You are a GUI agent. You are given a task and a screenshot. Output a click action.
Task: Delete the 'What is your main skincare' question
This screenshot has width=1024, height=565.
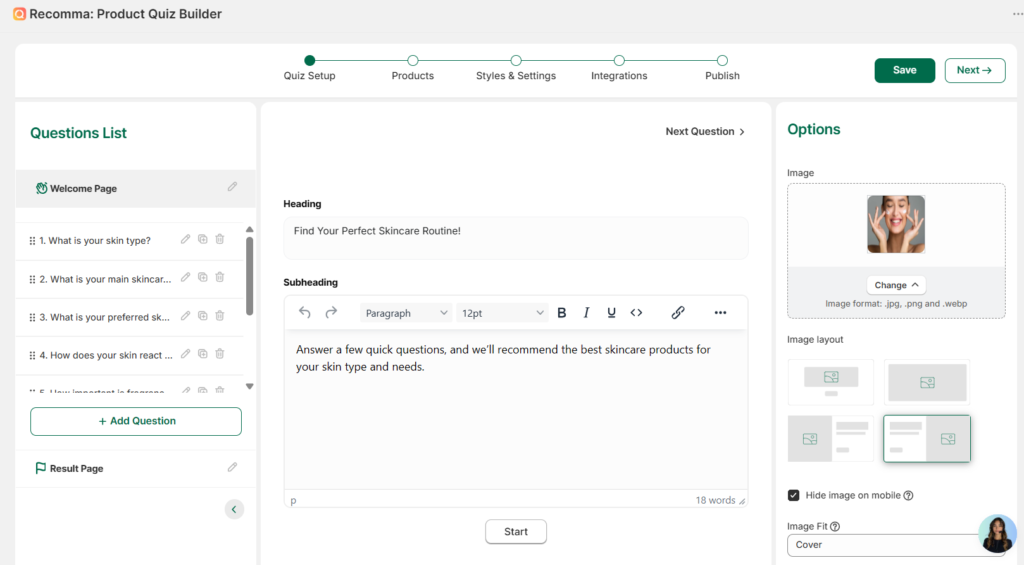tap(220, 278)
